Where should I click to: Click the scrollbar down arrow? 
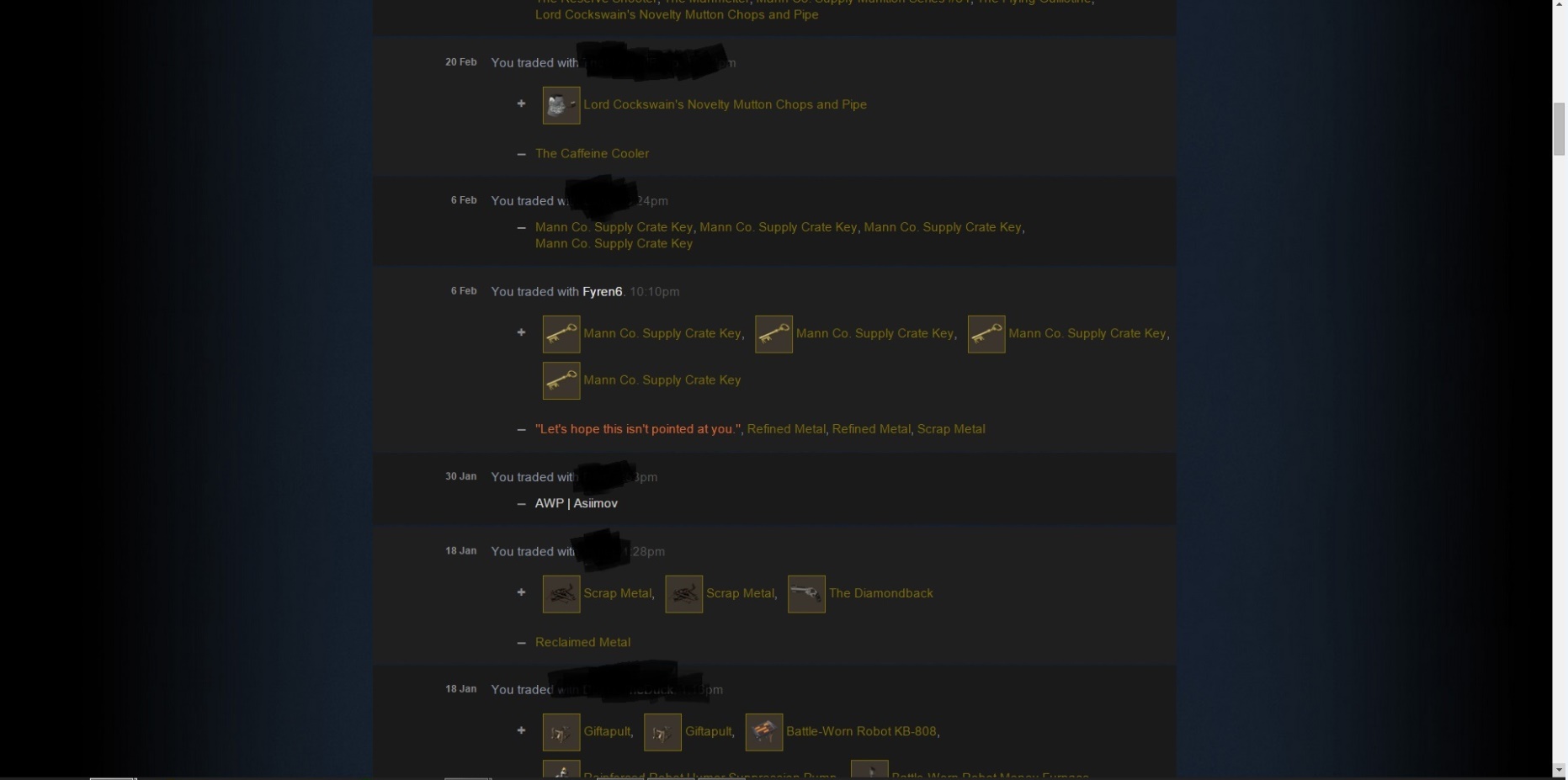click(x=1559, y=770)
